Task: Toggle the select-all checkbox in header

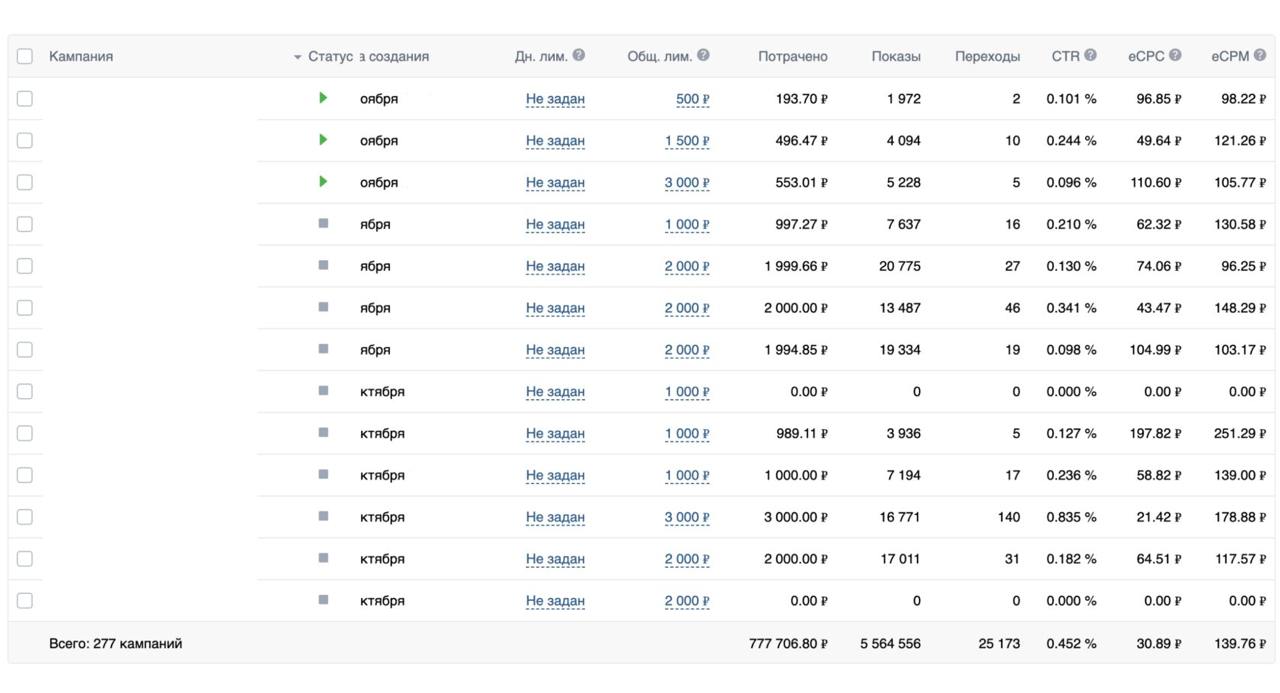Action: coord(25,57)
